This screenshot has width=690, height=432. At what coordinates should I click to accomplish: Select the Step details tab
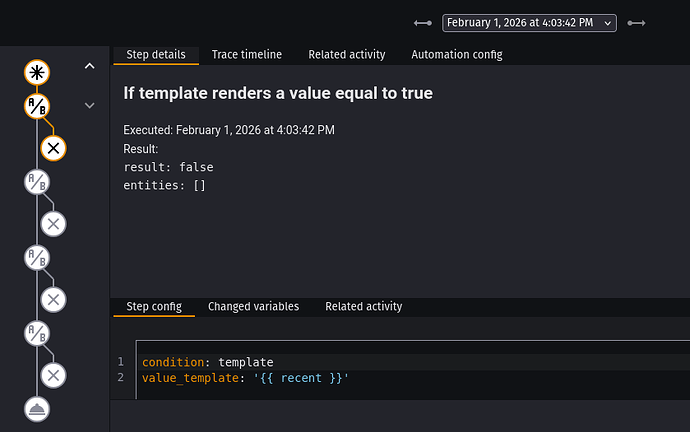coord(155,54)
